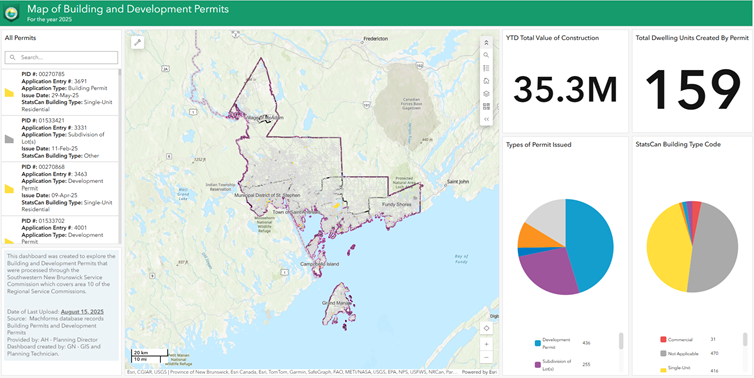This screenshot has height=378, width=754.
Task: Select the yellow polygon icon for PID 00270868
Action: (x=9, y=189)
